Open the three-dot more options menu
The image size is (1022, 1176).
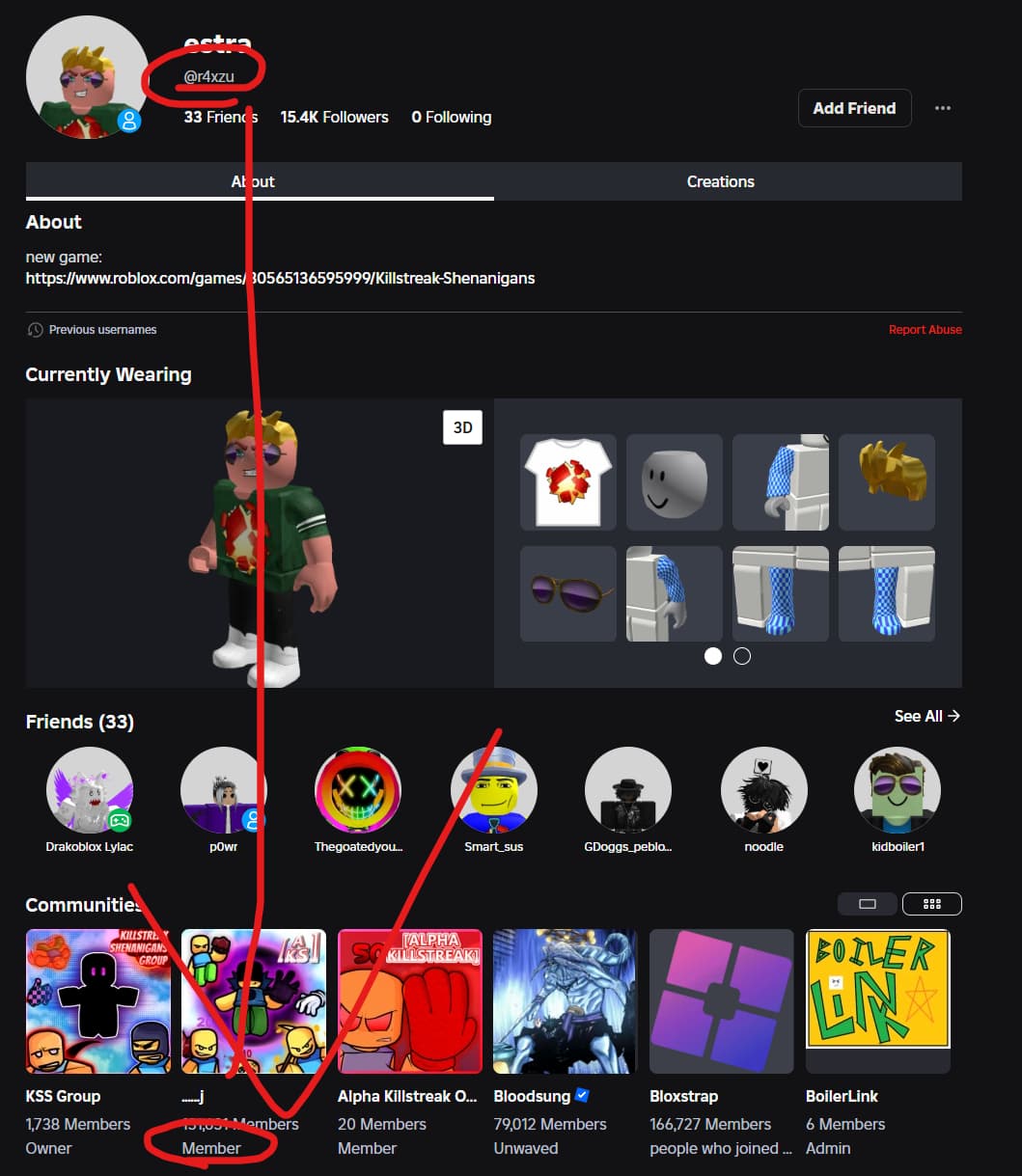pos(943,108)
